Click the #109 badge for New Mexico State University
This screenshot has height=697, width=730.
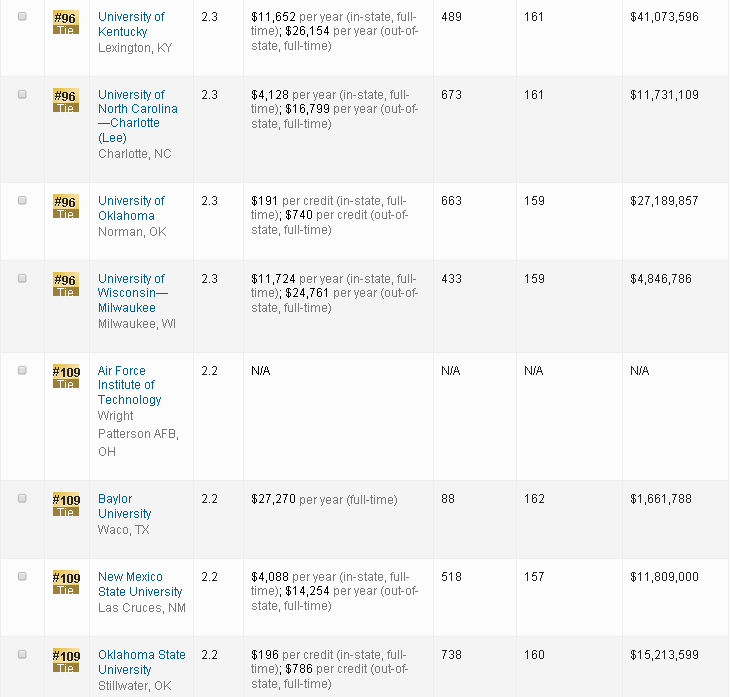(65, 583)
